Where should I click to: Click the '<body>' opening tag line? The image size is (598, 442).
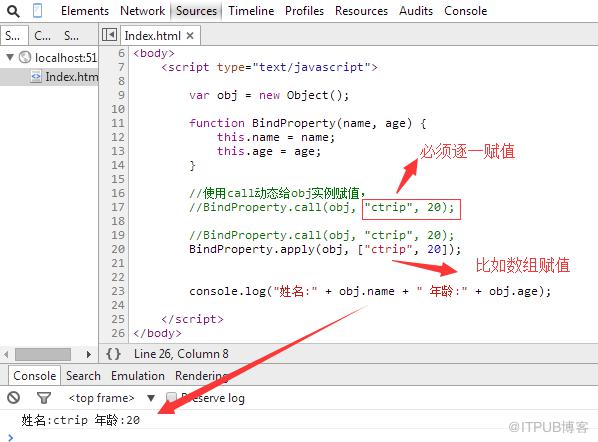point(154,53)
